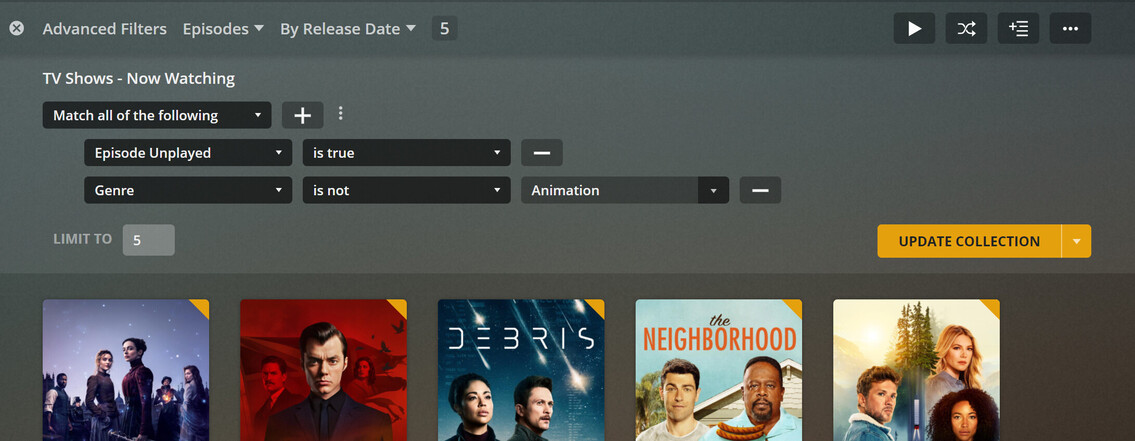Change the Genre field dropdown
The image size is (1135, 441).
point(188,190)
